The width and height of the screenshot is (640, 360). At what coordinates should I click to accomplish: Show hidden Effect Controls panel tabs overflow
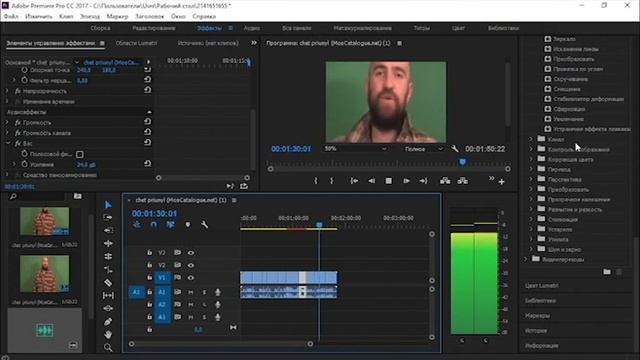pos(254,43)
